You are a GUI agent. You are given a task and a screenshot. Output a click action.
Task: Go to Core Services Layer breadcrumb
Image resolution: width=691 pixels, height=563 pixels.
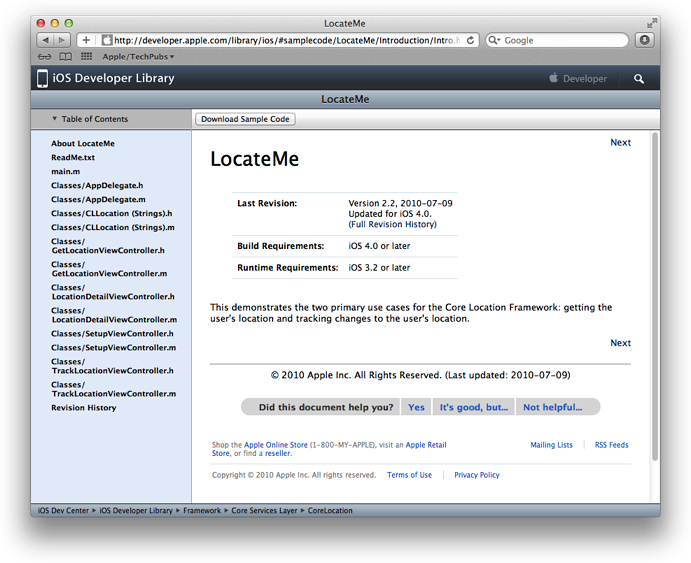(x=264, y=511)
